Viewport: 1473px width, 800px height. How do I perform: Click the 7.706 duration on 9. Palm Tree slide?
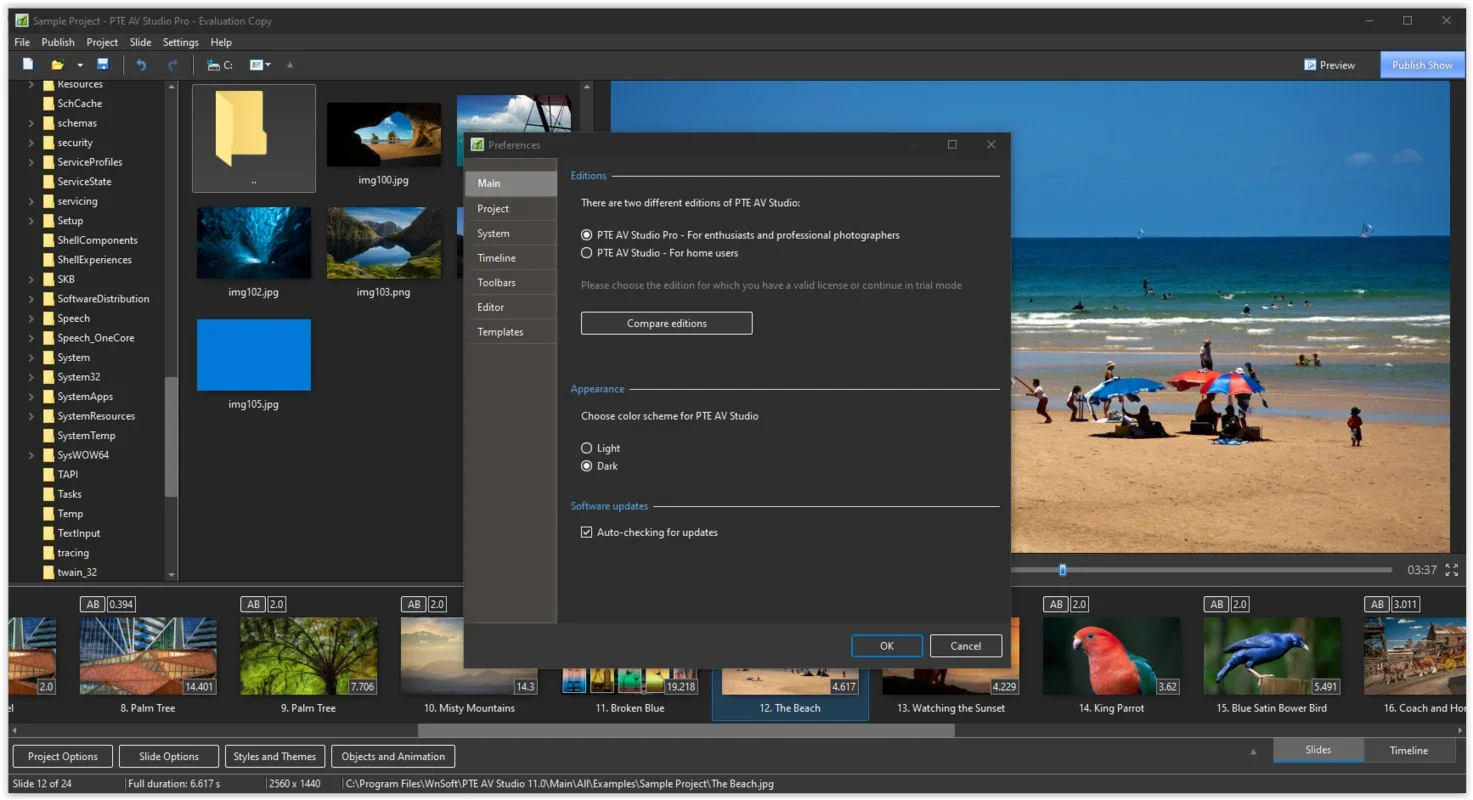pyautogui.click(x=363, y=687)
